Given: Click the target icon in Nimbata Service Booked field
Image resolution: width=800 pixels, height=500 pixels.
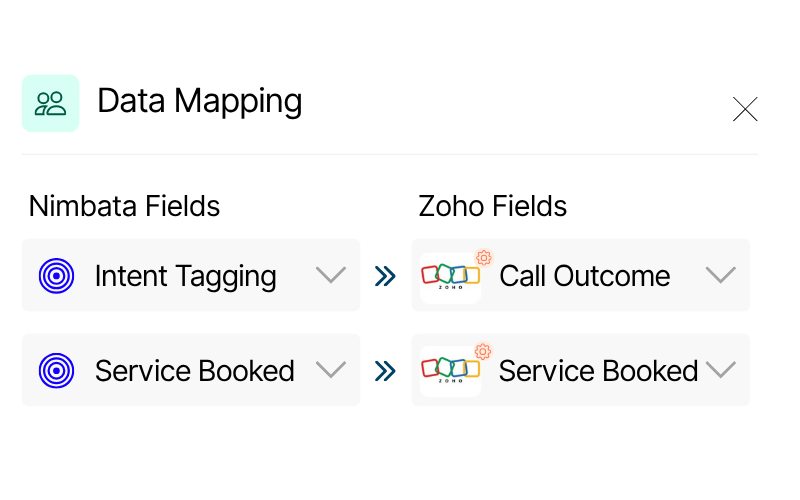Looking at the screenshot, I should (57, 371).
